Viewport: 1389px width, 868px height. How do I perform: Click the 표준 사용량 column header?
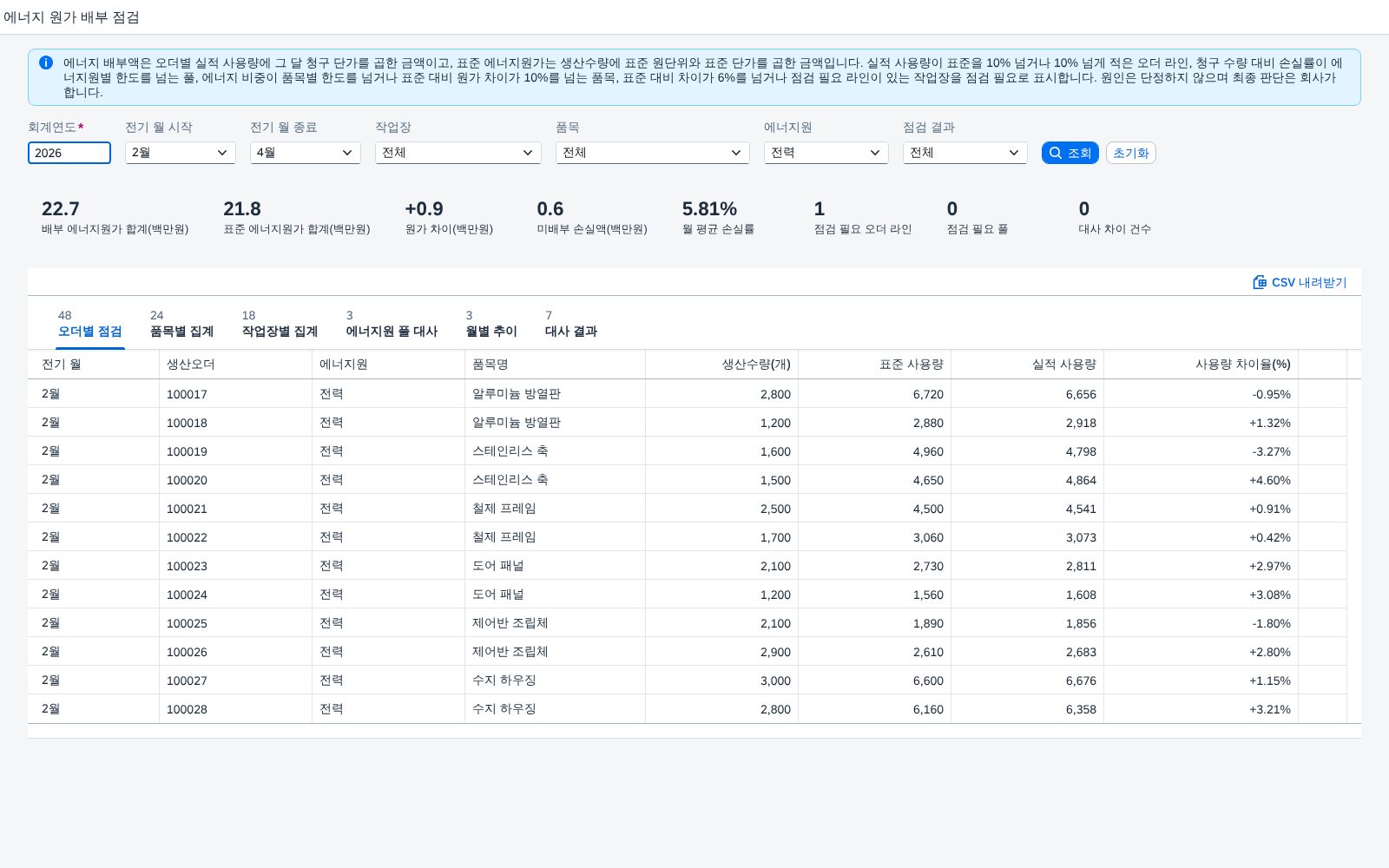coord(875,365)
